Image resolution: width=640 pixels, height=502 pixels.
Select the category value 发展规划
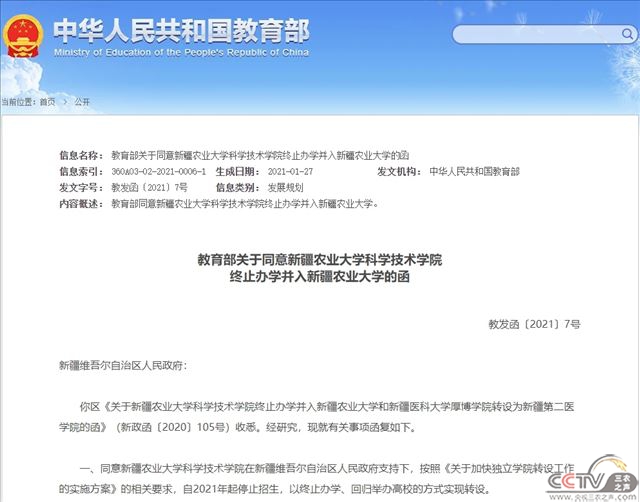tap(285, 188)
